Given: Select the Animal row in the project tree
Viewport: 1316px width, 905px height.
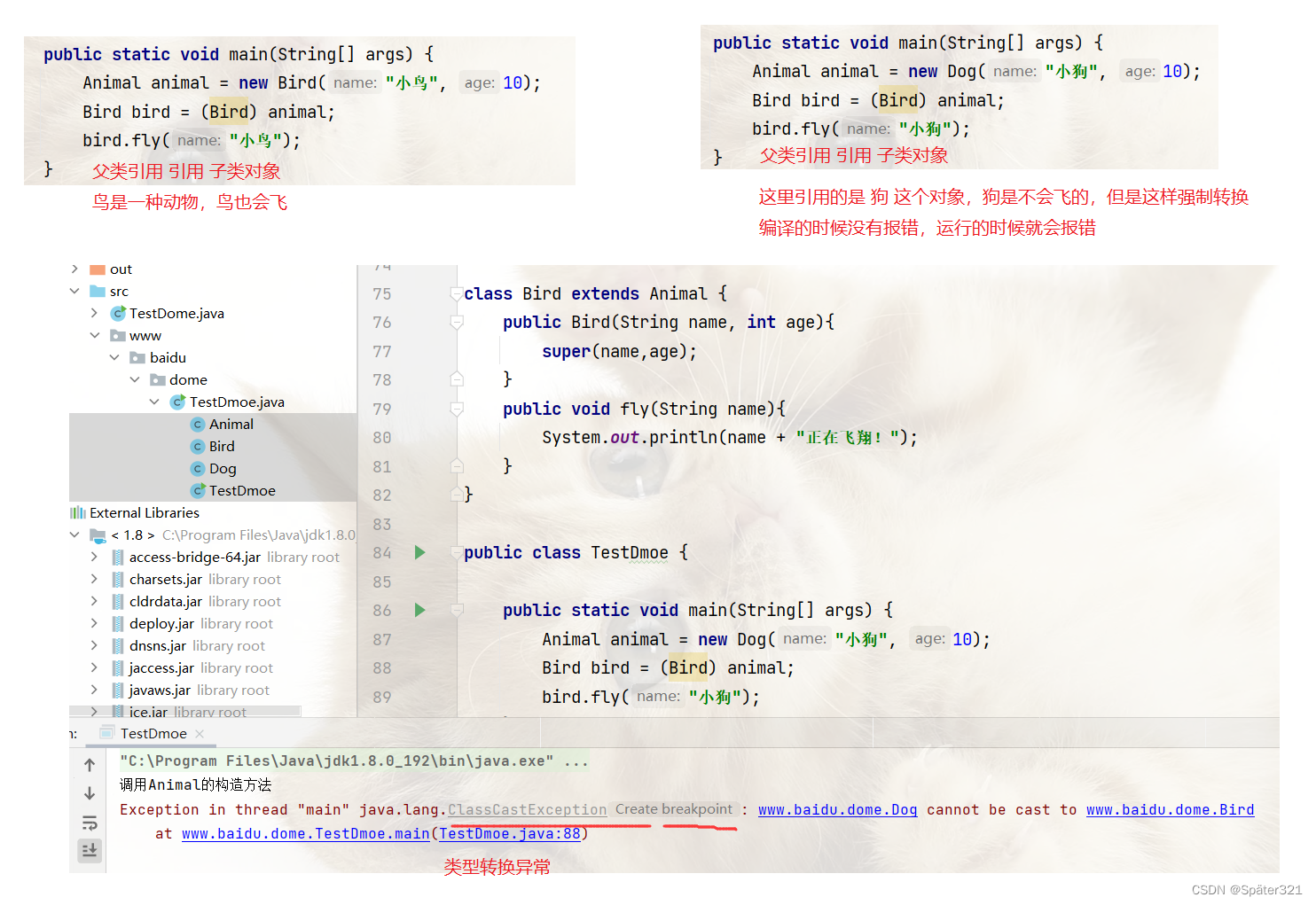Looking at the screenshot, I should coord(213,425).
